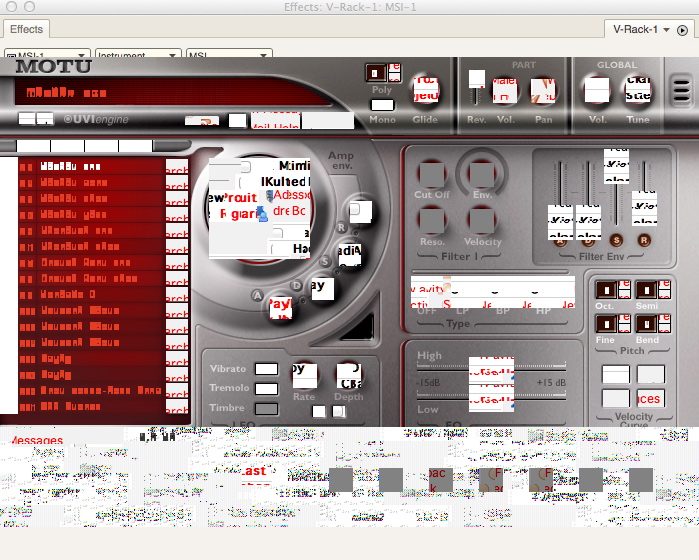
Task: Click the part Pan knob
Action: [543, 93]
